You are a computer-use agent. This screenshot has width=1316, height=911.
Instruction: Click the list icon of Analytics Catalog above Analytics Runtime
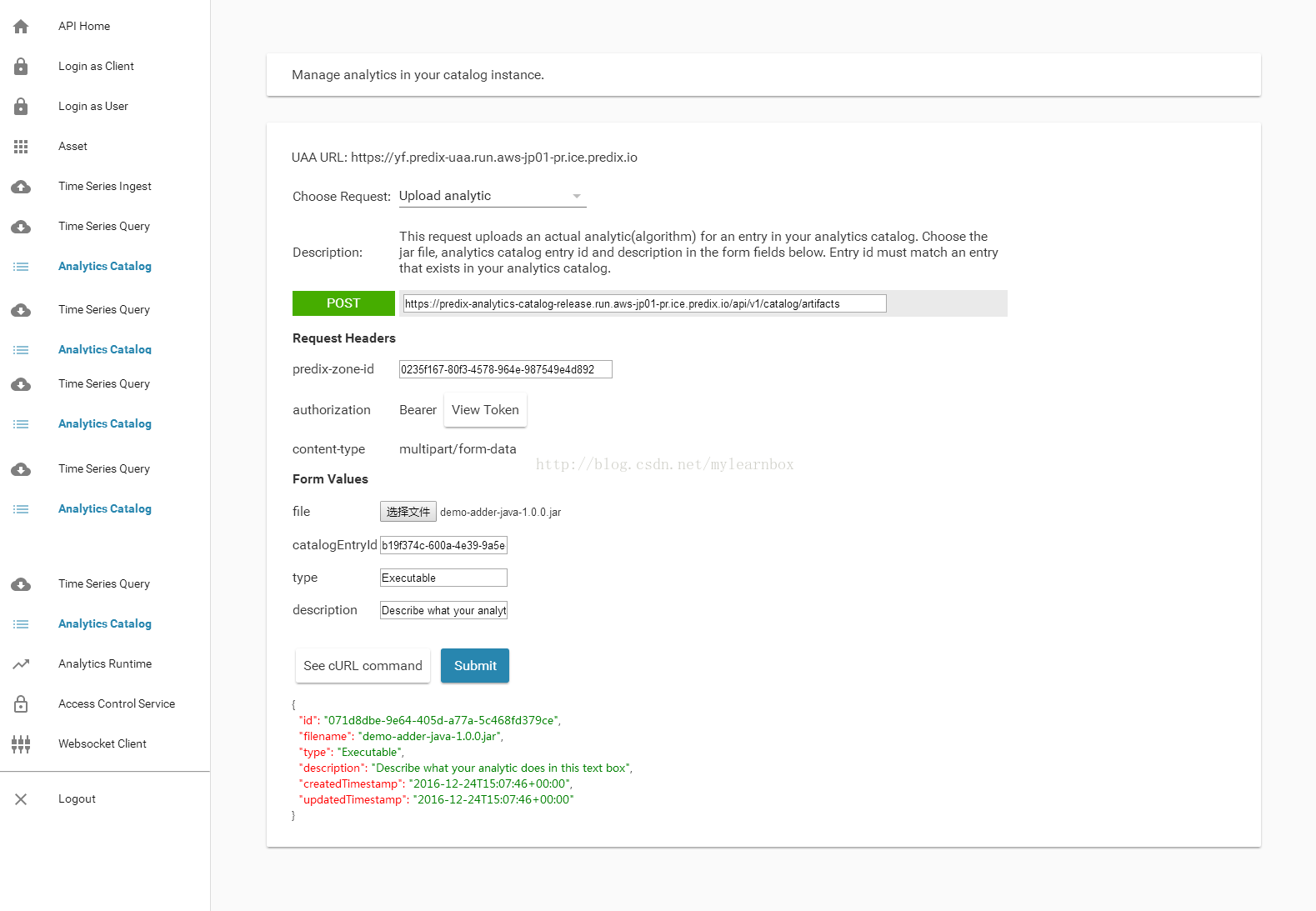click(21, 624)
